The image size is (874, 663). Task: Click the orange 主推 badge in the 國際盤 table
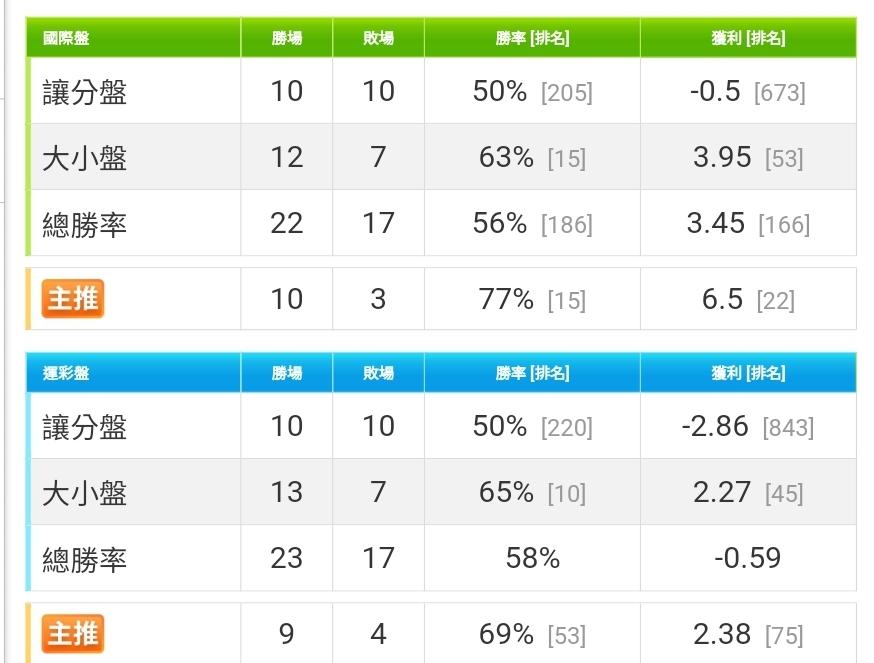click(x=72, y=298)
